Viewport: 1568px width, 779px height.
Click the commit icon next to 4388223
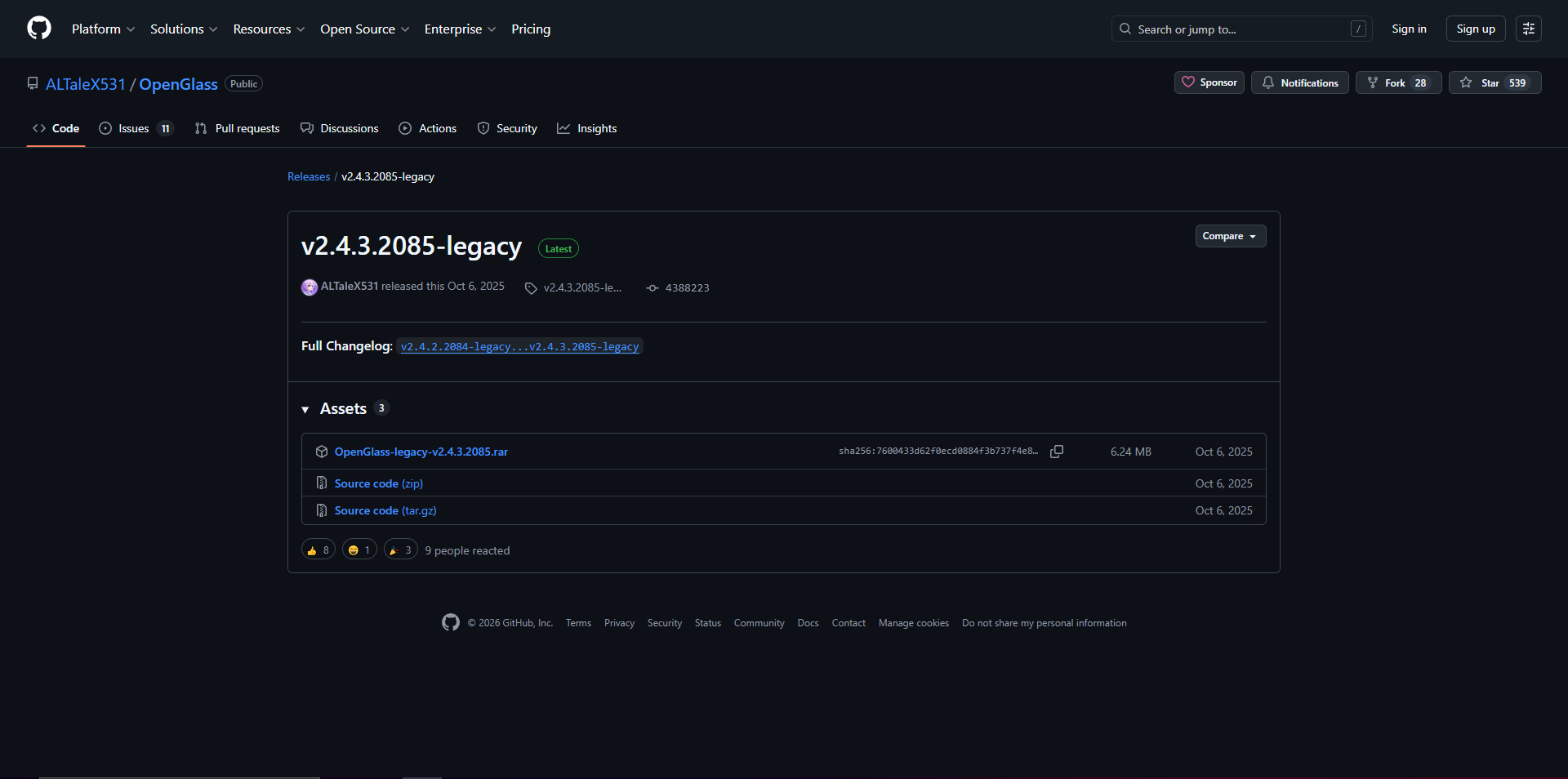pos(653,288)
